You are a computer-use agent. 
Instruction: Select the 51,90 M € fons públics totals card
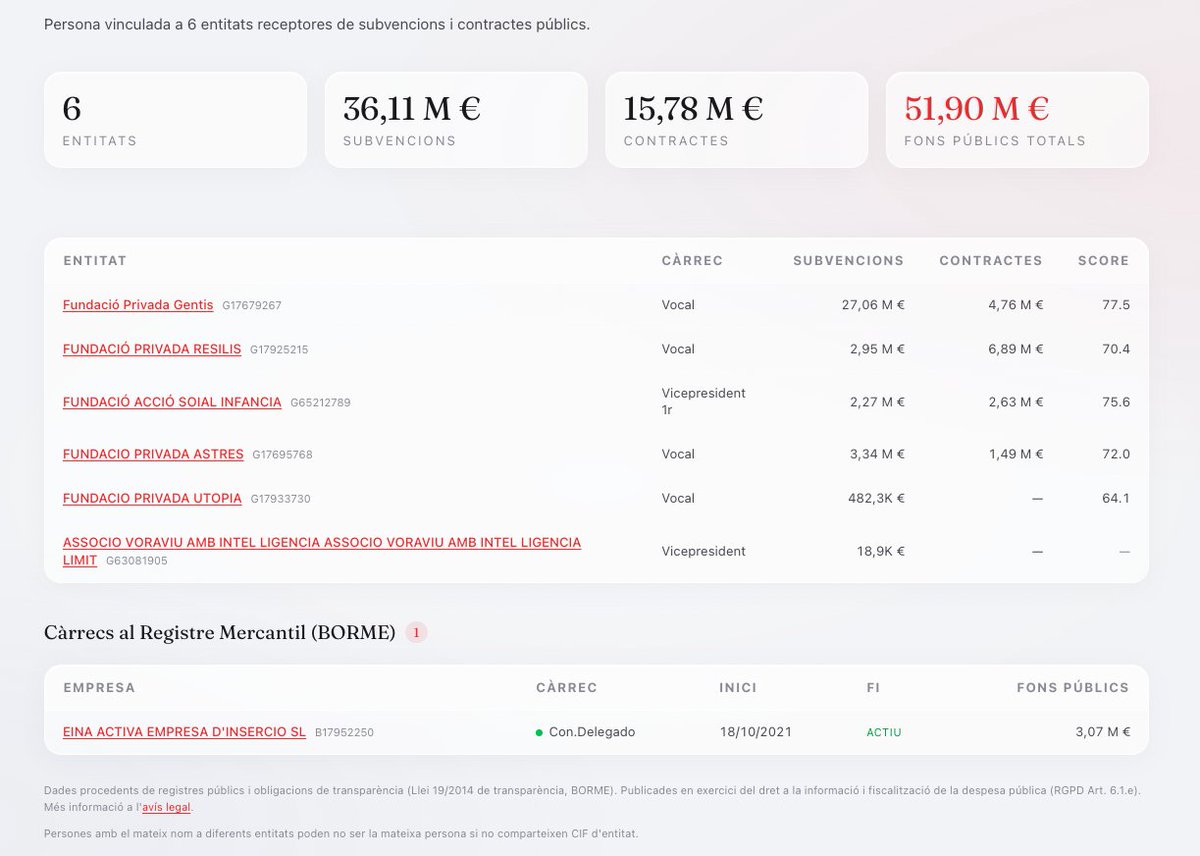1017,120
